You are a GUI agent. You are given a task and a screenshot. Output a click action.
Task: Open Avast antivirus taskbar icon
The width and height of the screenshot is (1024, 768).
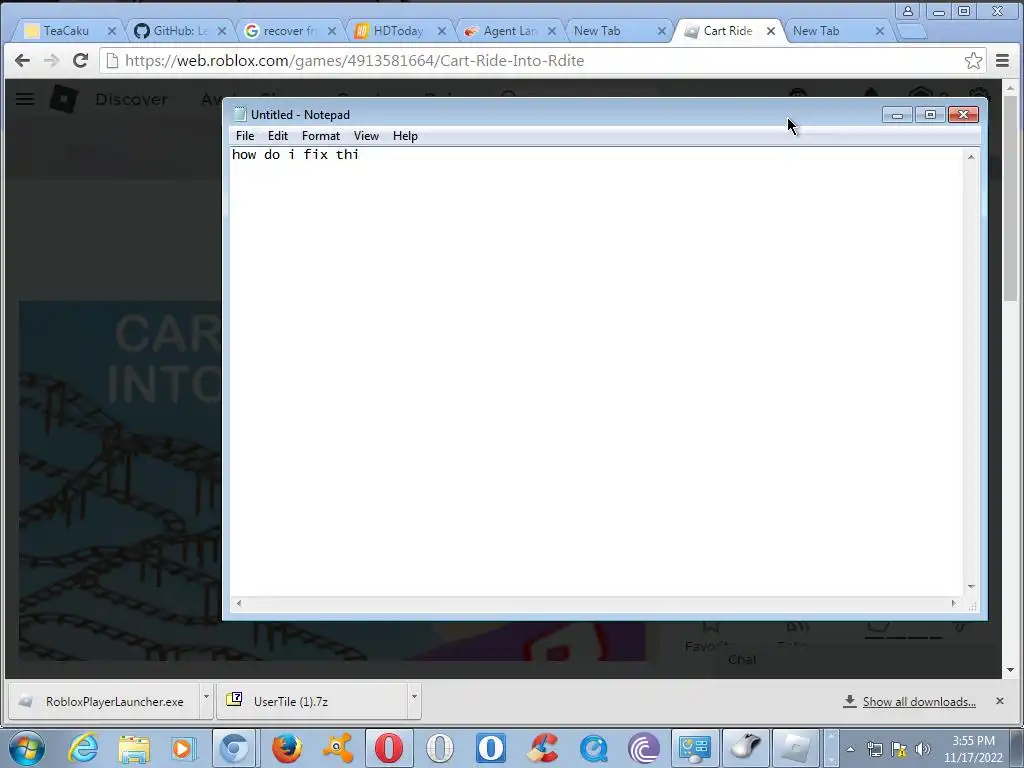[338, 748]
